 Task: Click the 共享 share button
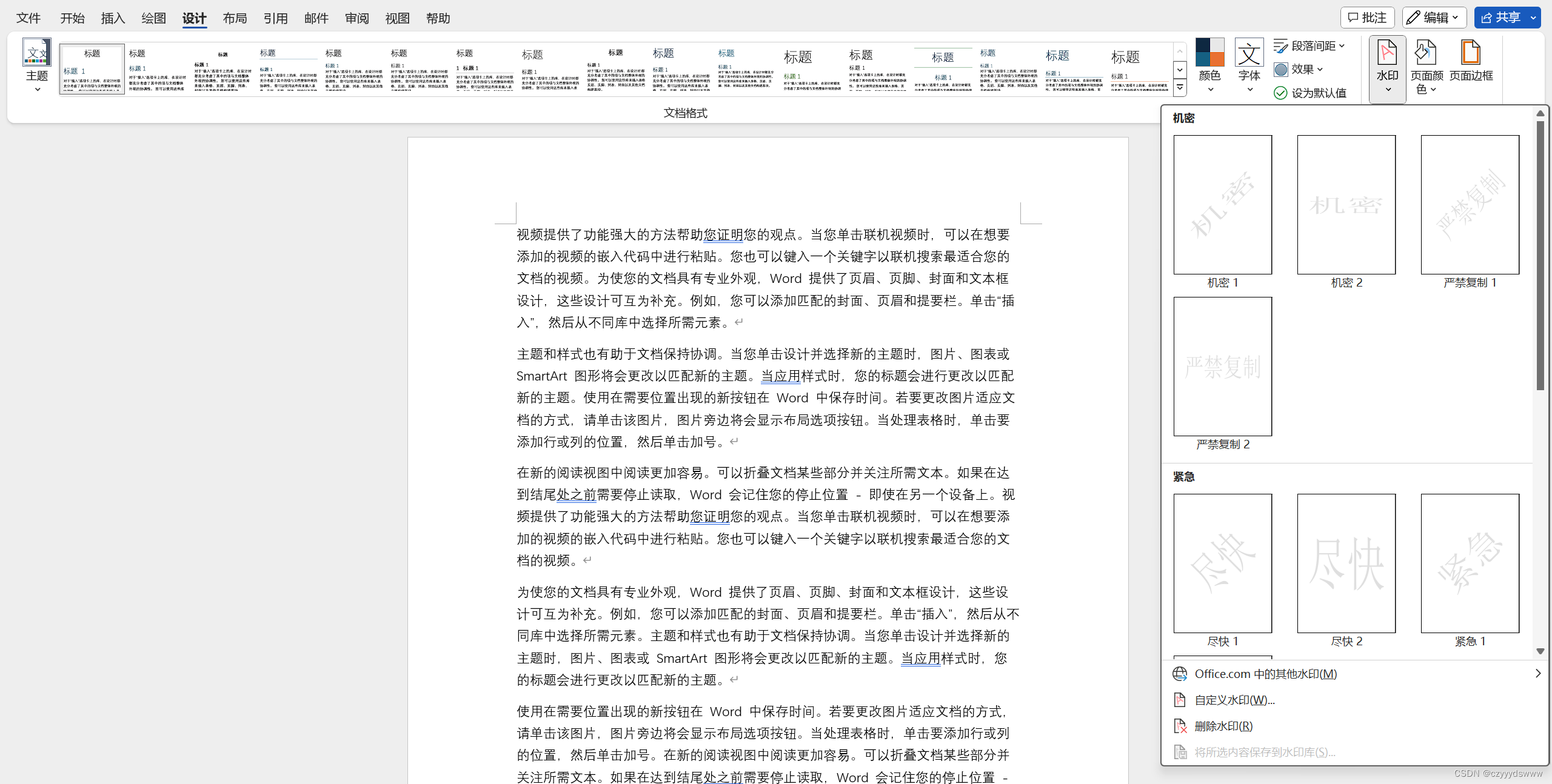1501,18
